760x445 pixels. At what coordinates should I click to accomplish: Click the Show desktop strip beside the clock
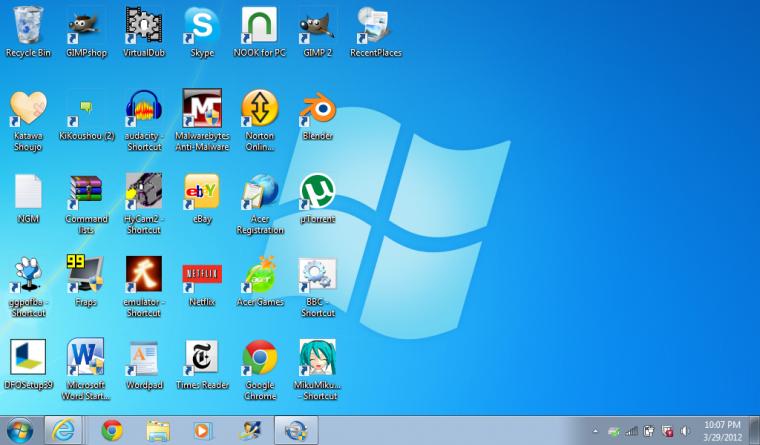(x=754, y=430)
